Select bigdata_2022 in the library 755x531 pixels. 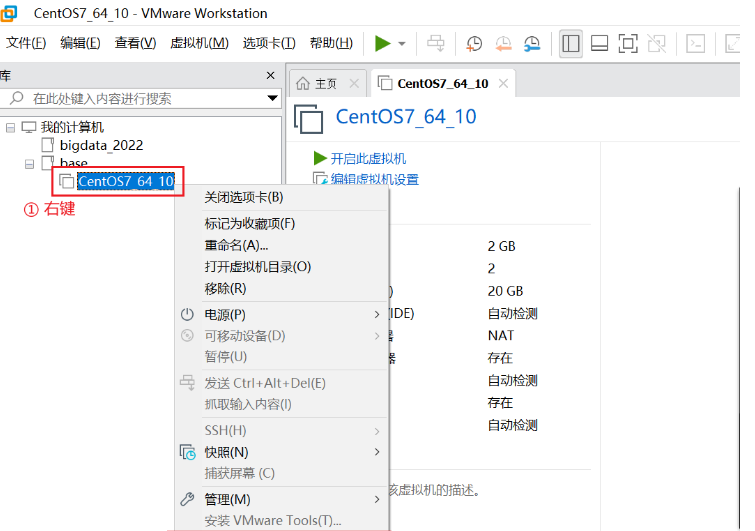[101, 145]
